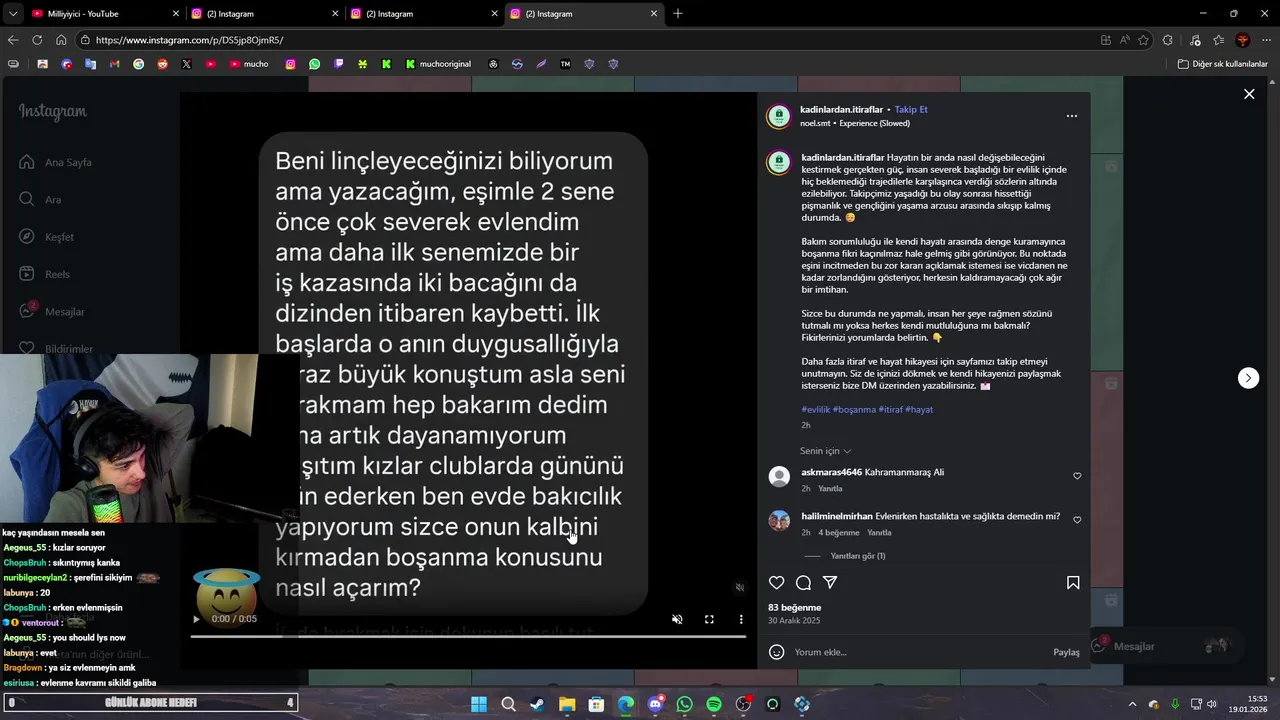Open the browser favorites list
This screenshot has height=720, width=1280.
[1218, 40]
